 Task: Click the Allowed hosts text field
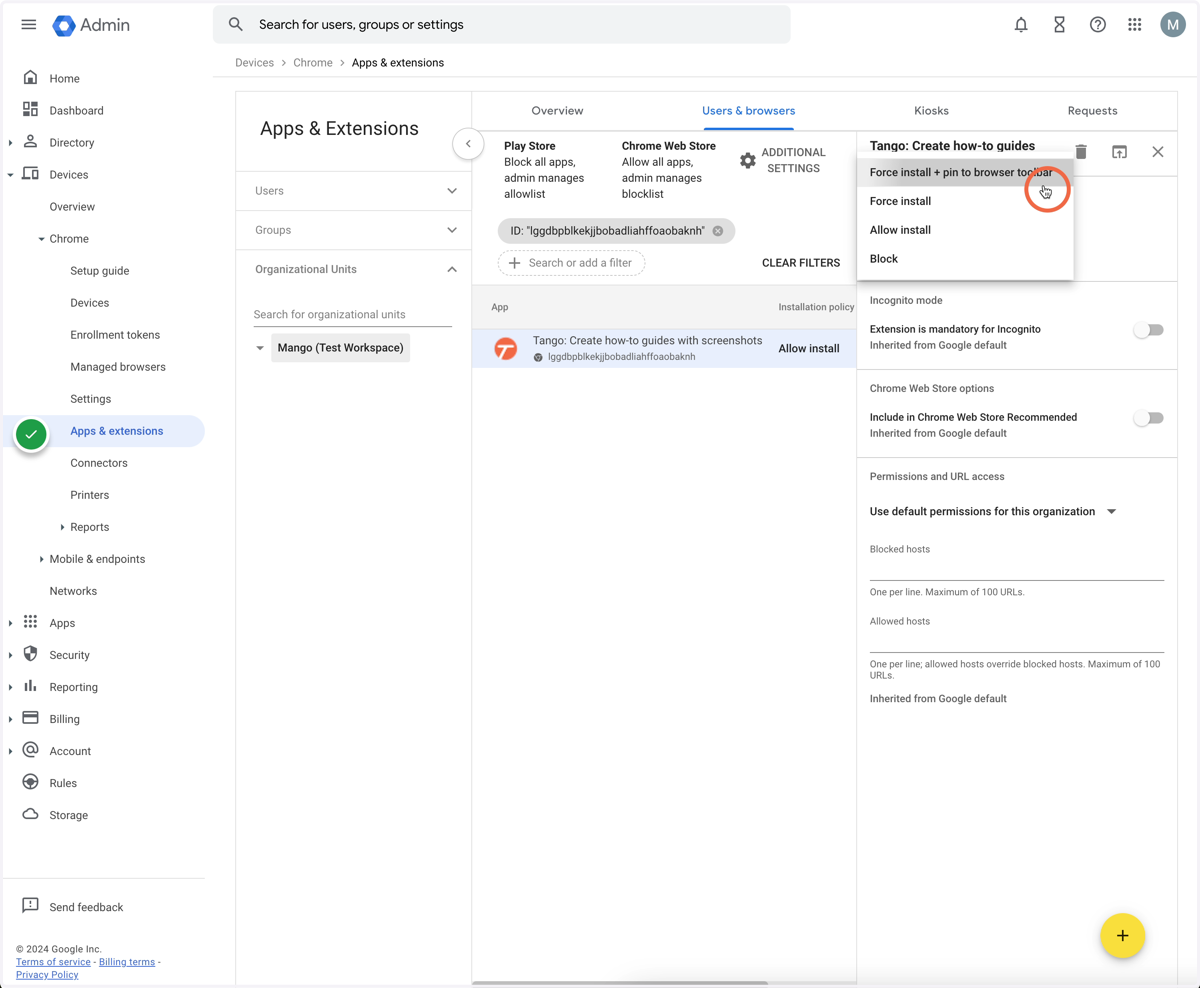pyautogui.click(x=1016, y=640)
